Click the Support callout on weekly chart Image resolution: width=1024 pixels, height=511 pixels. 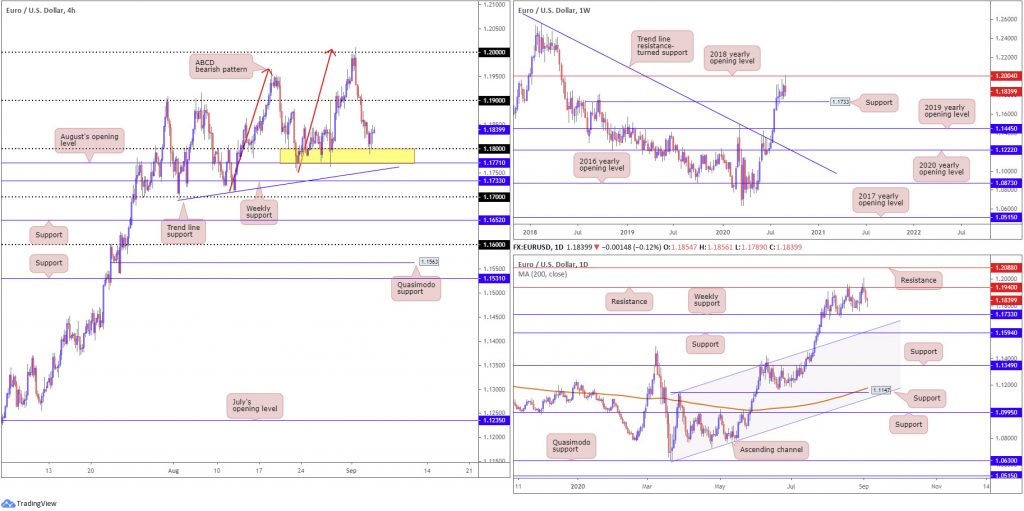tap(877, 102)
